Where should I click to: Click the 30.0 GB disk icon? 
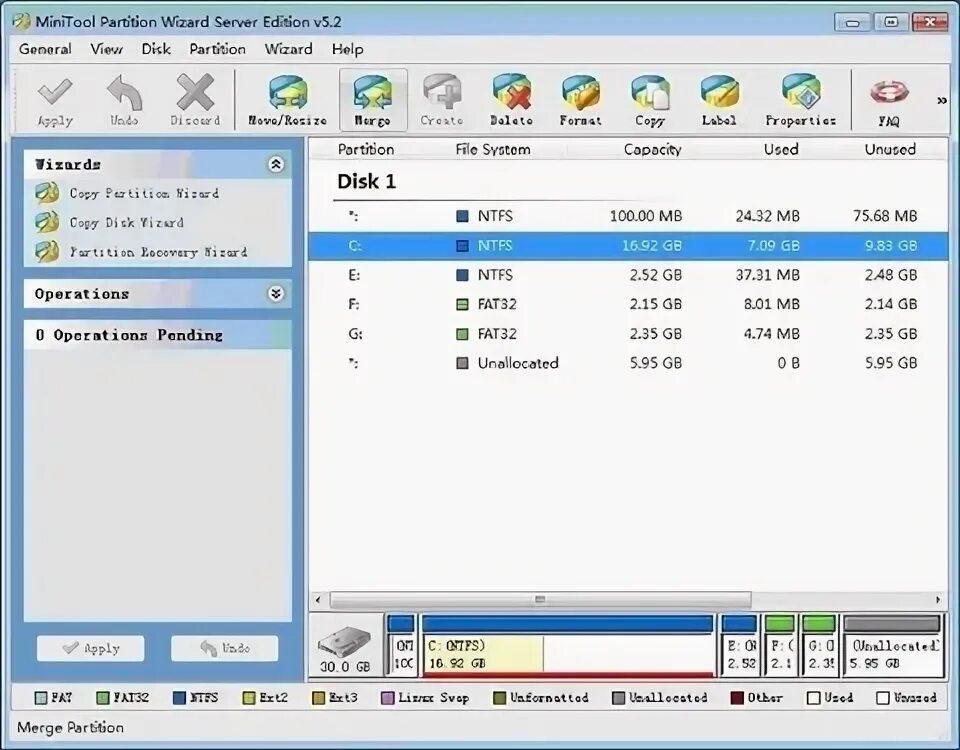pos(345,647)
